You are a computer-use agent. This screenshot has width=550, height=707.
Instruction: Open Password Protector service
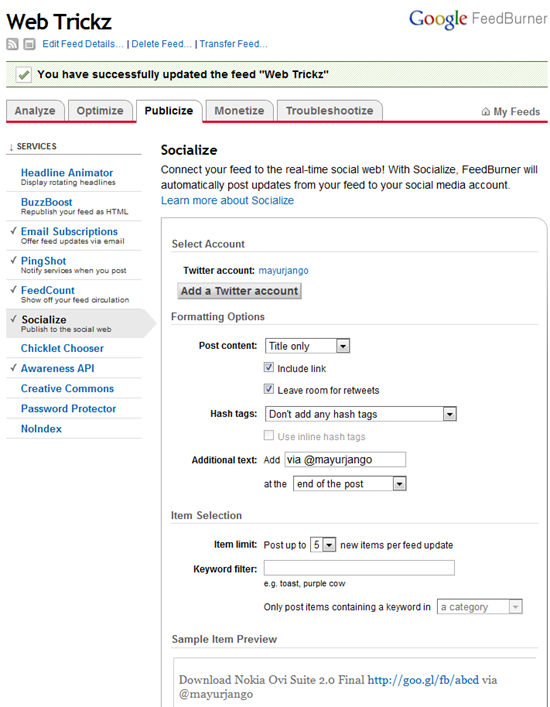69,409
